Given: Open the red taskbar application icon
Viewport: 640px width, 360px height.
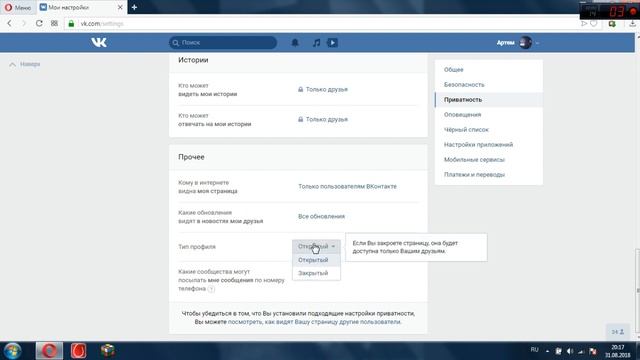Looking at the screenshot, I should 78,351.
